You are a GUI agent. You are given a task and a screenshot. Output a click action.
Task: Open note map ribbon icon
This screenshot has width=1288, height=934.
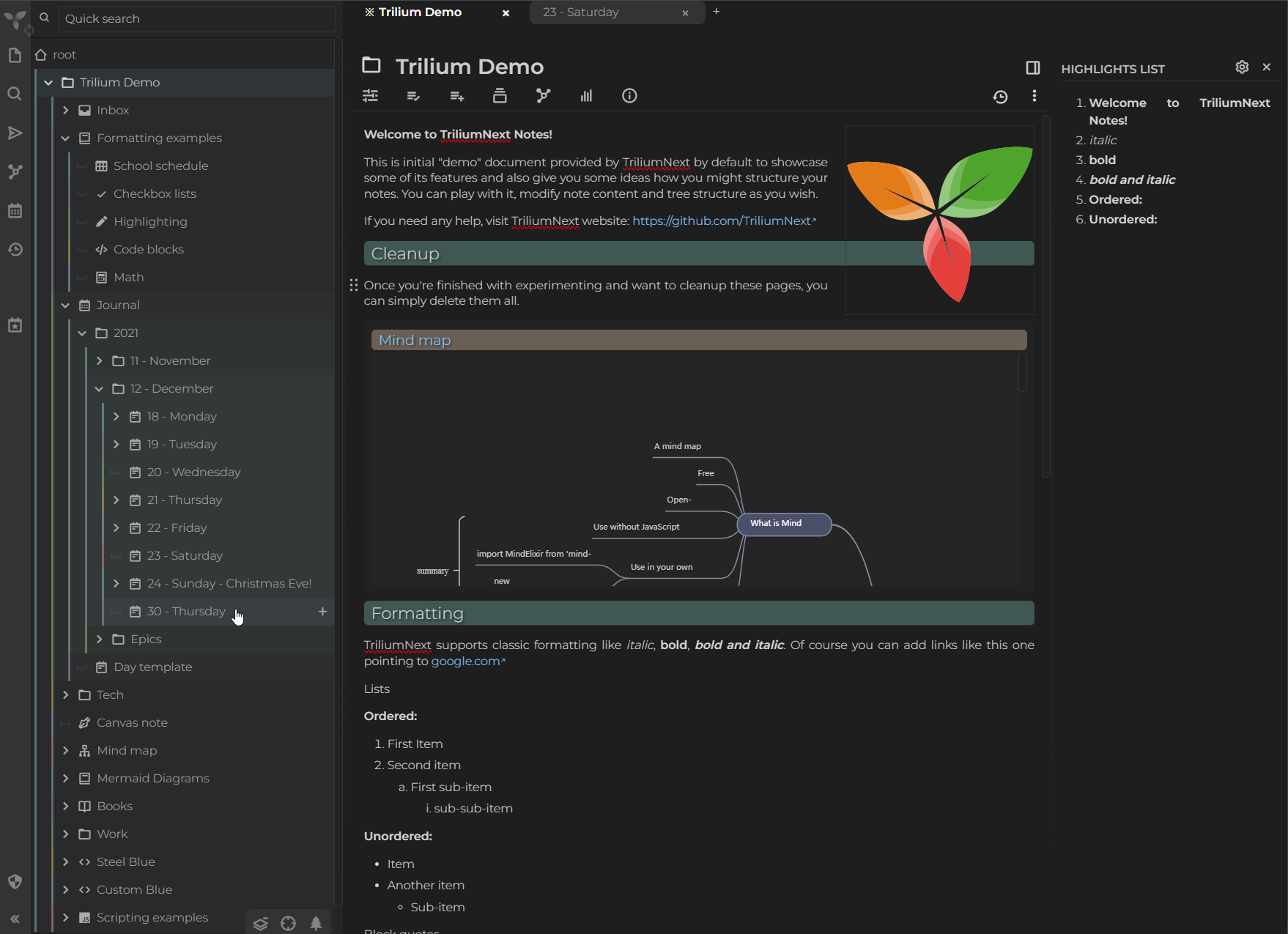click(543, 96)
